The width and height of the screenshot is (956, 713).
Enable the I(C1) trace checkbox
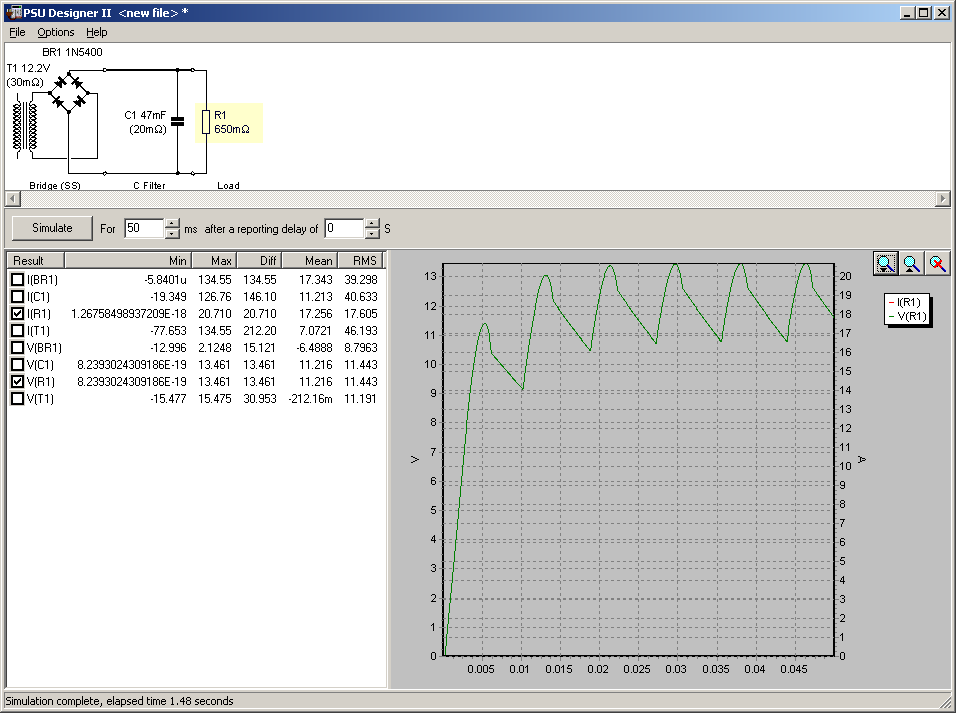pyautogui.click(x=18, y=296)
